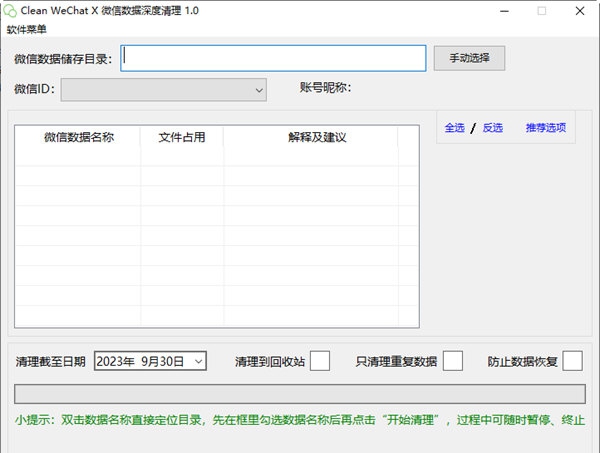This screenshot has width=600, height=453.
Task: Click the 全选 link
Action: 455,127
